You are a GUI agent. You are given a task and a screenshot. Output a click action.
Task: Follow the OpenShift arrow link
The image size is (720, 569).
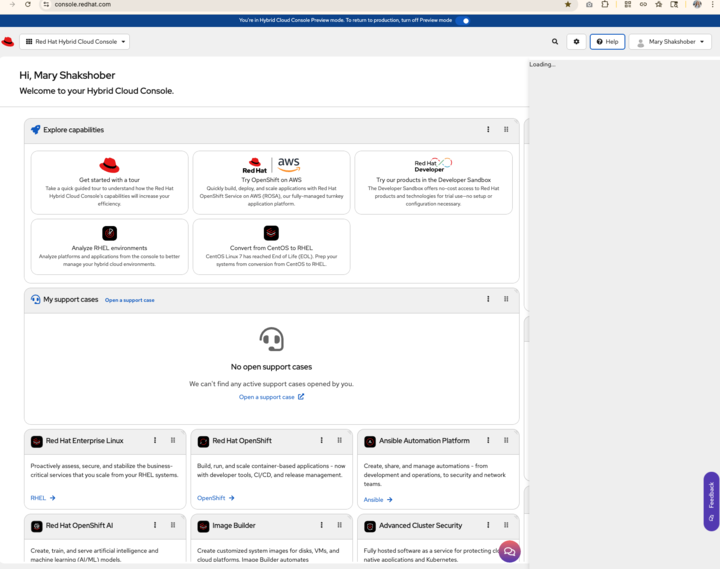[x=216, y=498]
